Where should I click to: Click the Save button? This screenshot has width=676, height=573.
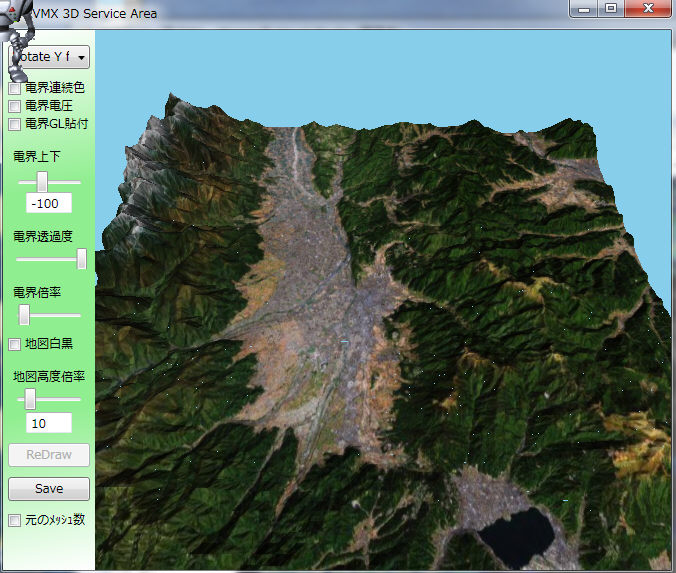[49, 489]
